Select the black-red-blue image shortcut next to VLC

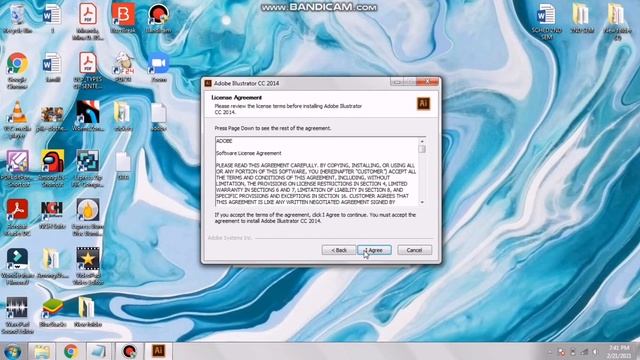pyautogui.click(x=88, y=116)
